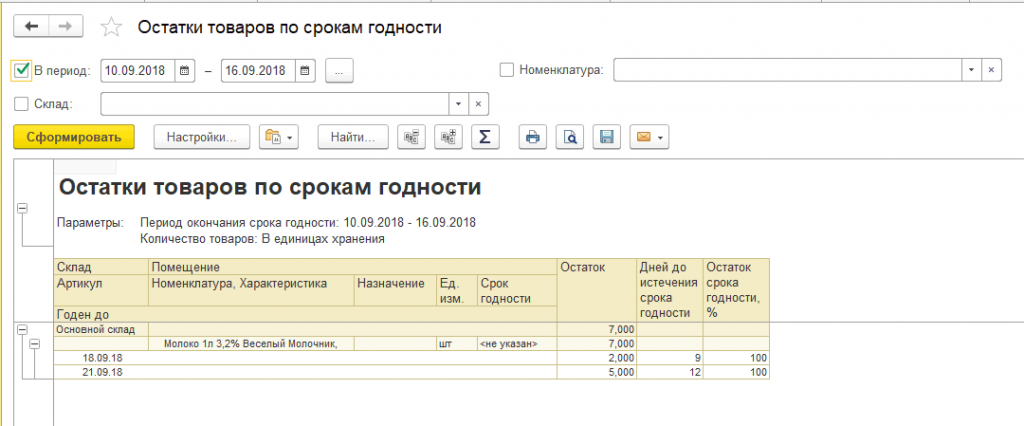This screenshot has height=426, width=1024.
Task: Collapse the 'Основной склад' group
Action: click(22, 329)
